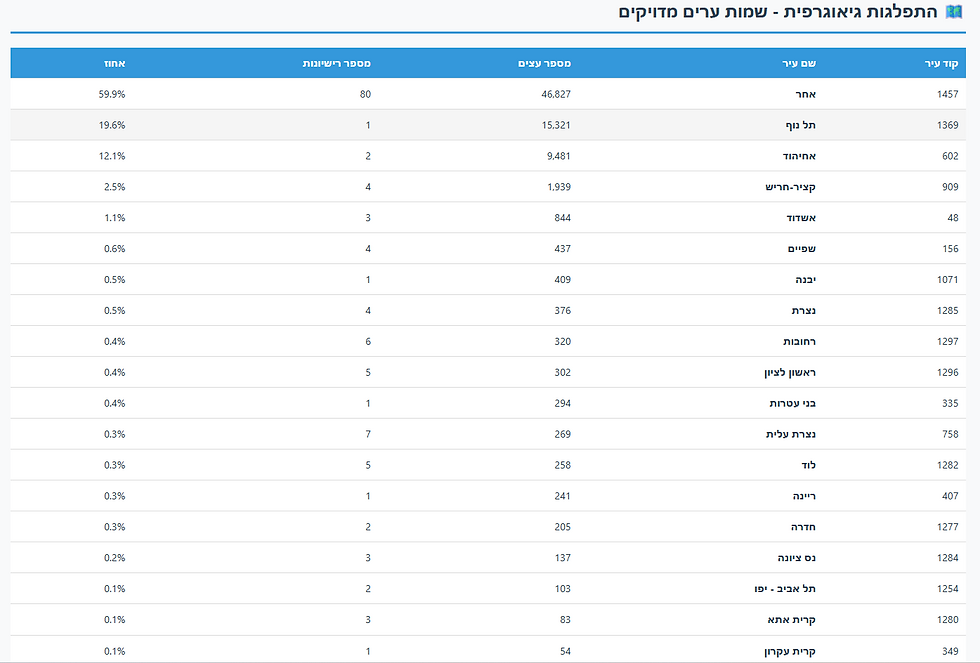
Task: Click the 'מספר עצים' column header
Action: click(544, 63)
